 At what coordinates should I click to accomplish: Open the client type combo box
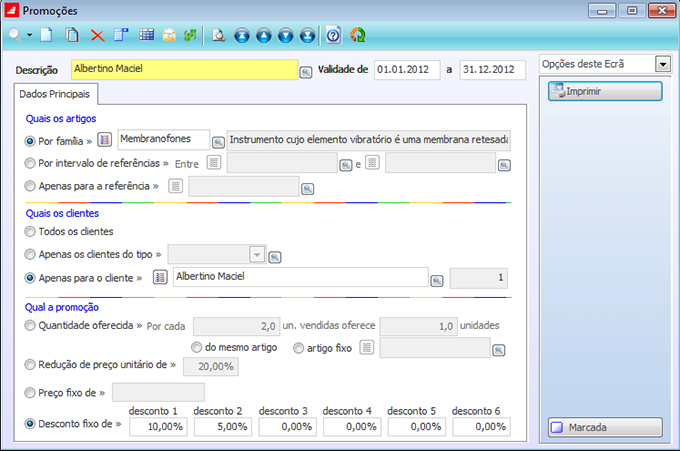(x=217, y=255)
